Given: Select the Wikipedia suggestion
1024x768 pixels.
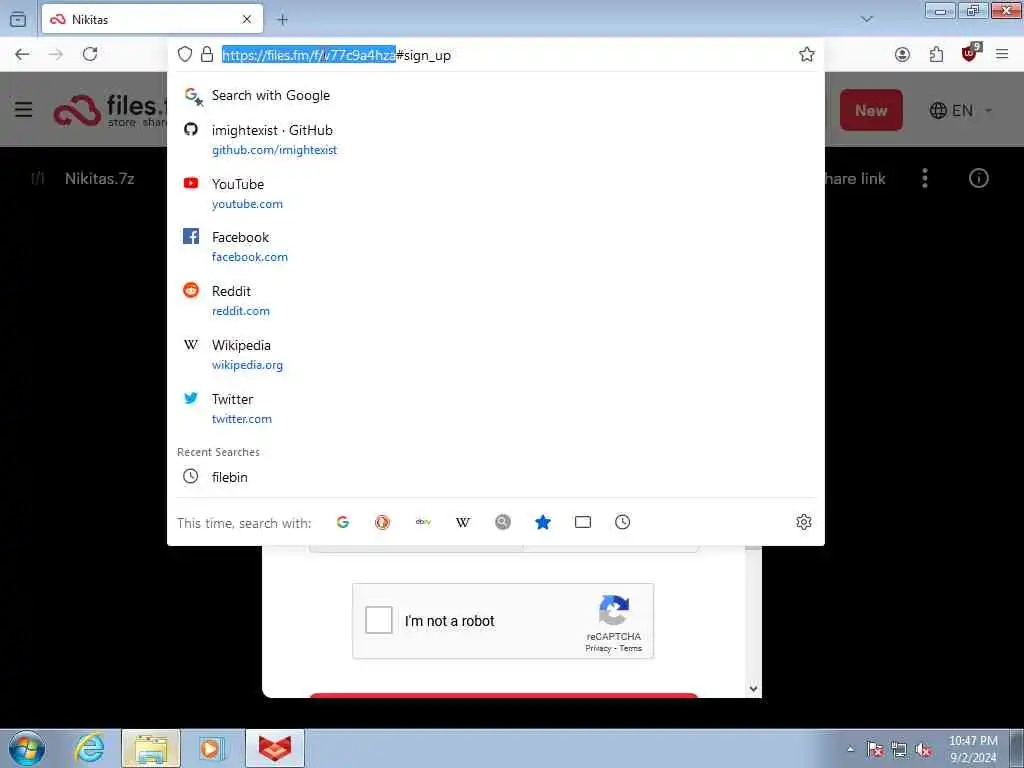Looking at the screenshot, I should tap(496, 355).
